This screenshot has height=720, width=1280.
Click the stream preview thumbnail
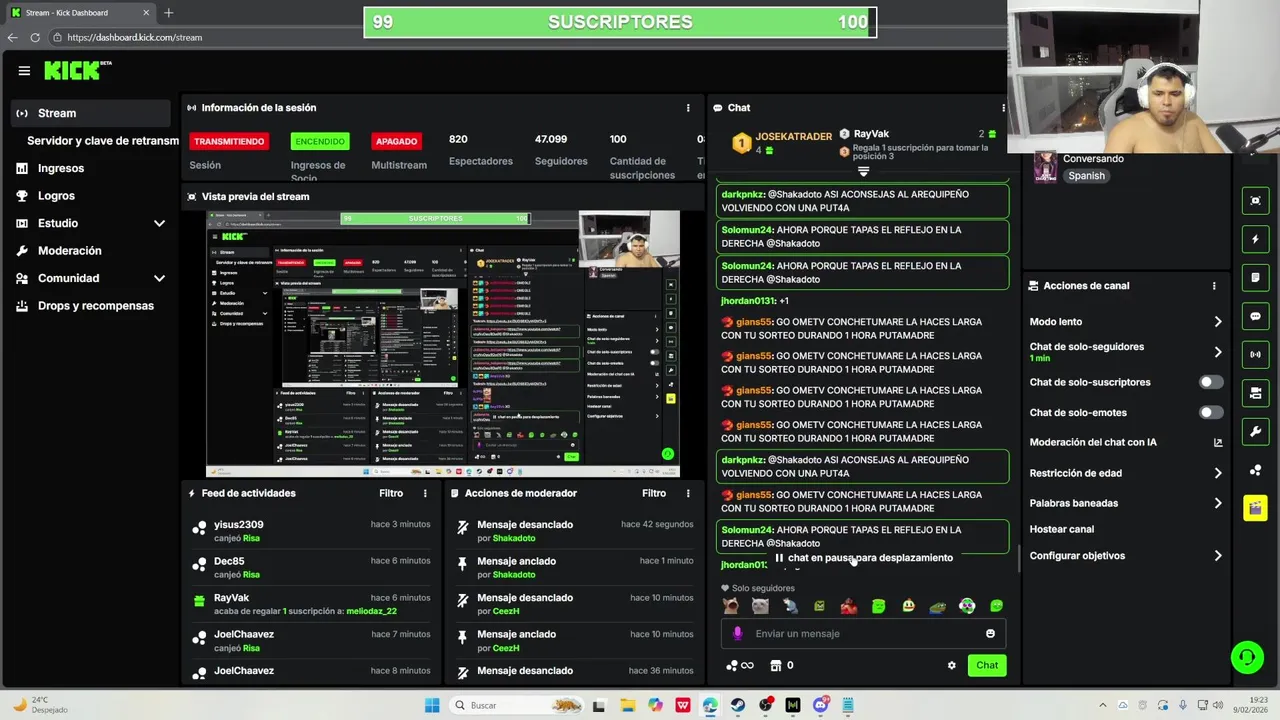pos(443,343)
